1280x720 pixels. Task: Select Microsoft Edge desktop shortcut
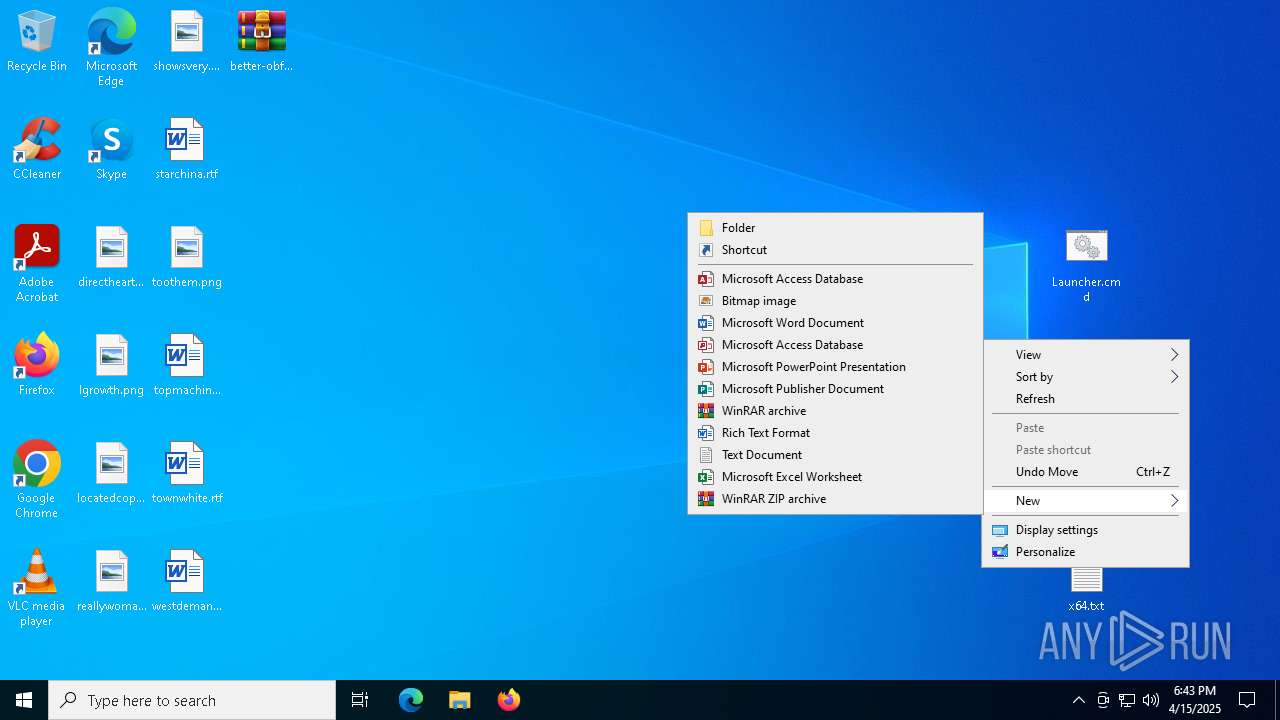111,48
